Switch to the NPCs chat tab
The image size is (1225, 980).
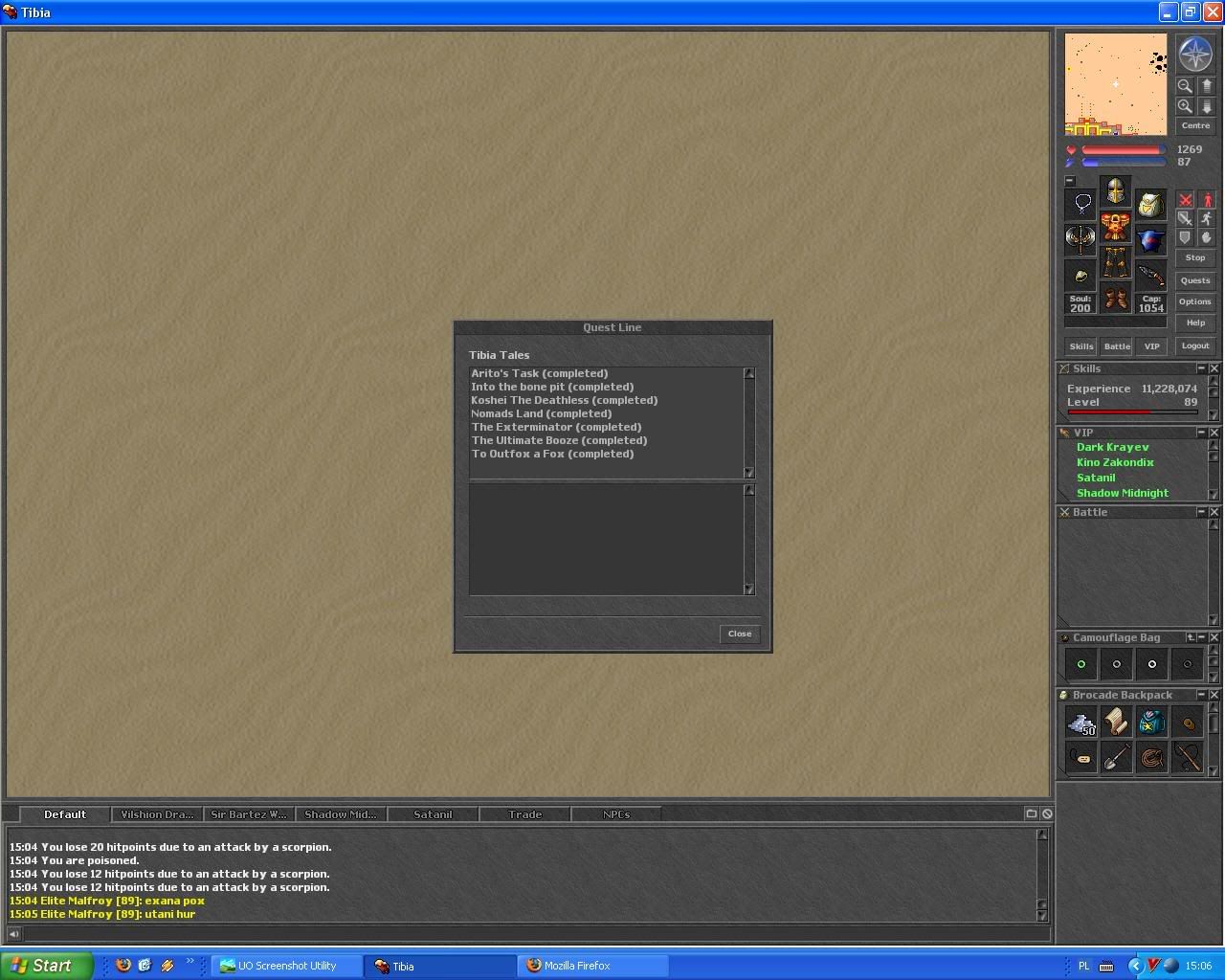[616, 814]
